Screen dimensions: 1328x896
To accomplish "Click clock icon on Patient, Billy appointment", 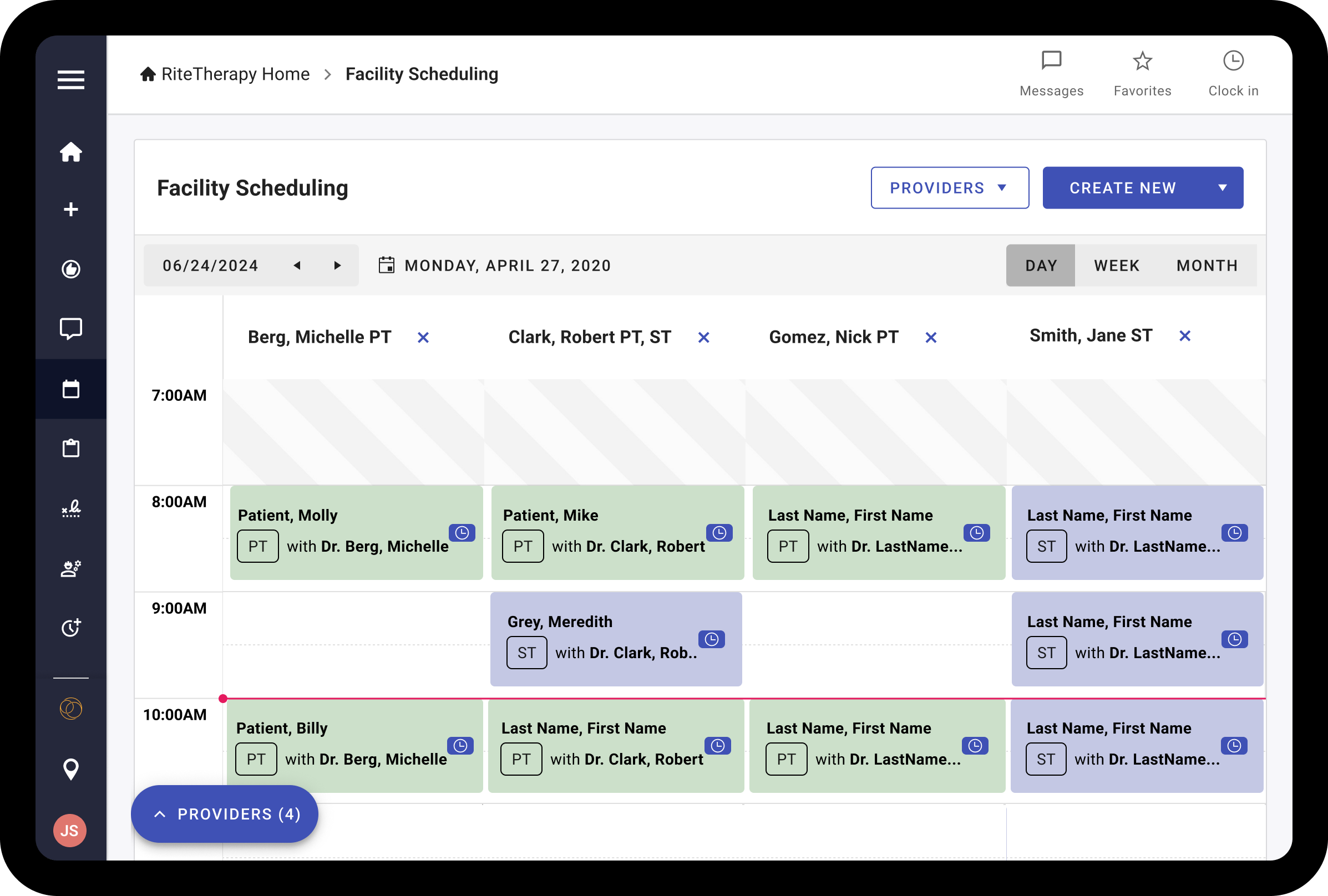I will pyautogui.click(x=460, y=745).
